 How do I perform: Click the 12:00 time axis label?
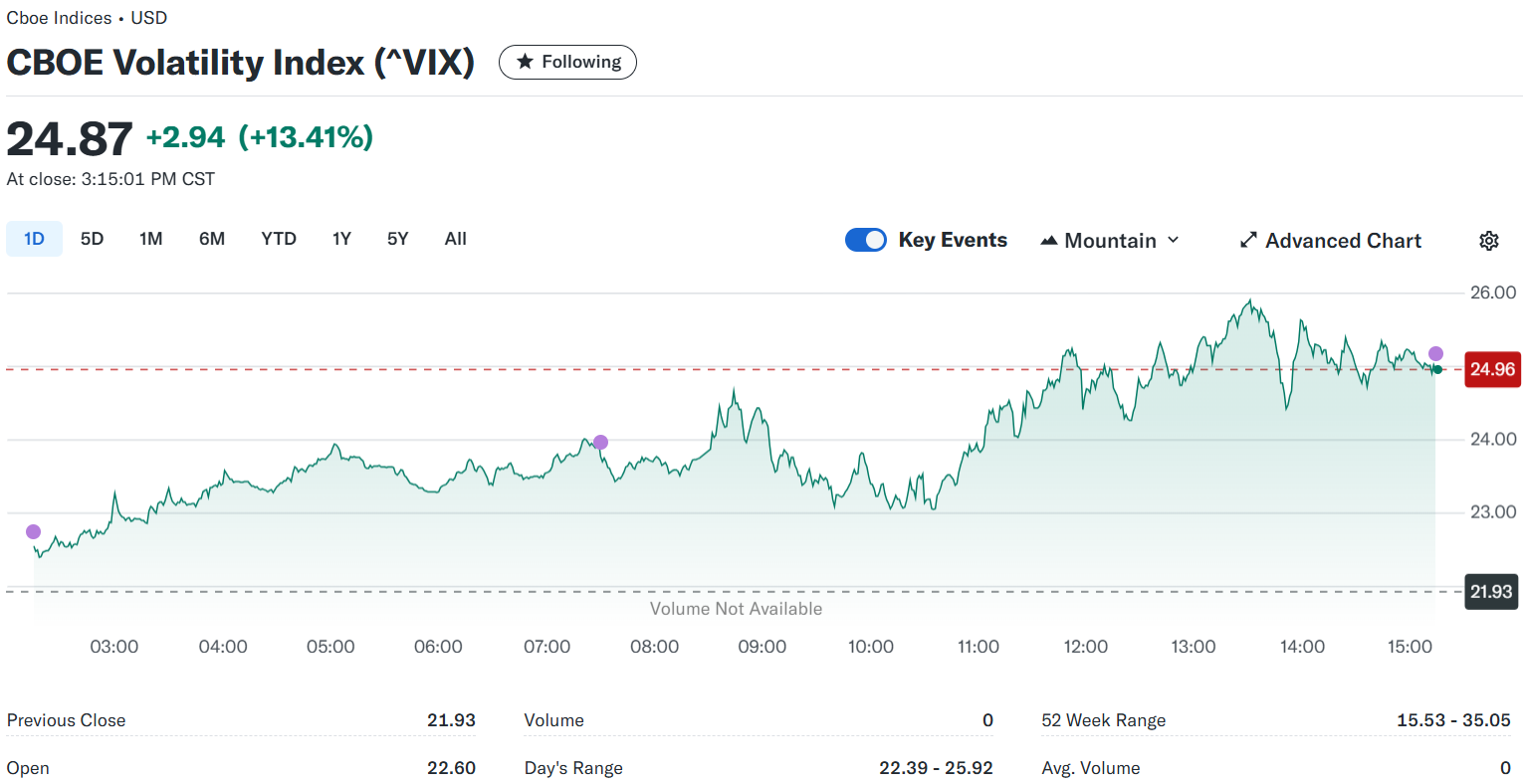pyautogui.click(x=1086, y=647)
